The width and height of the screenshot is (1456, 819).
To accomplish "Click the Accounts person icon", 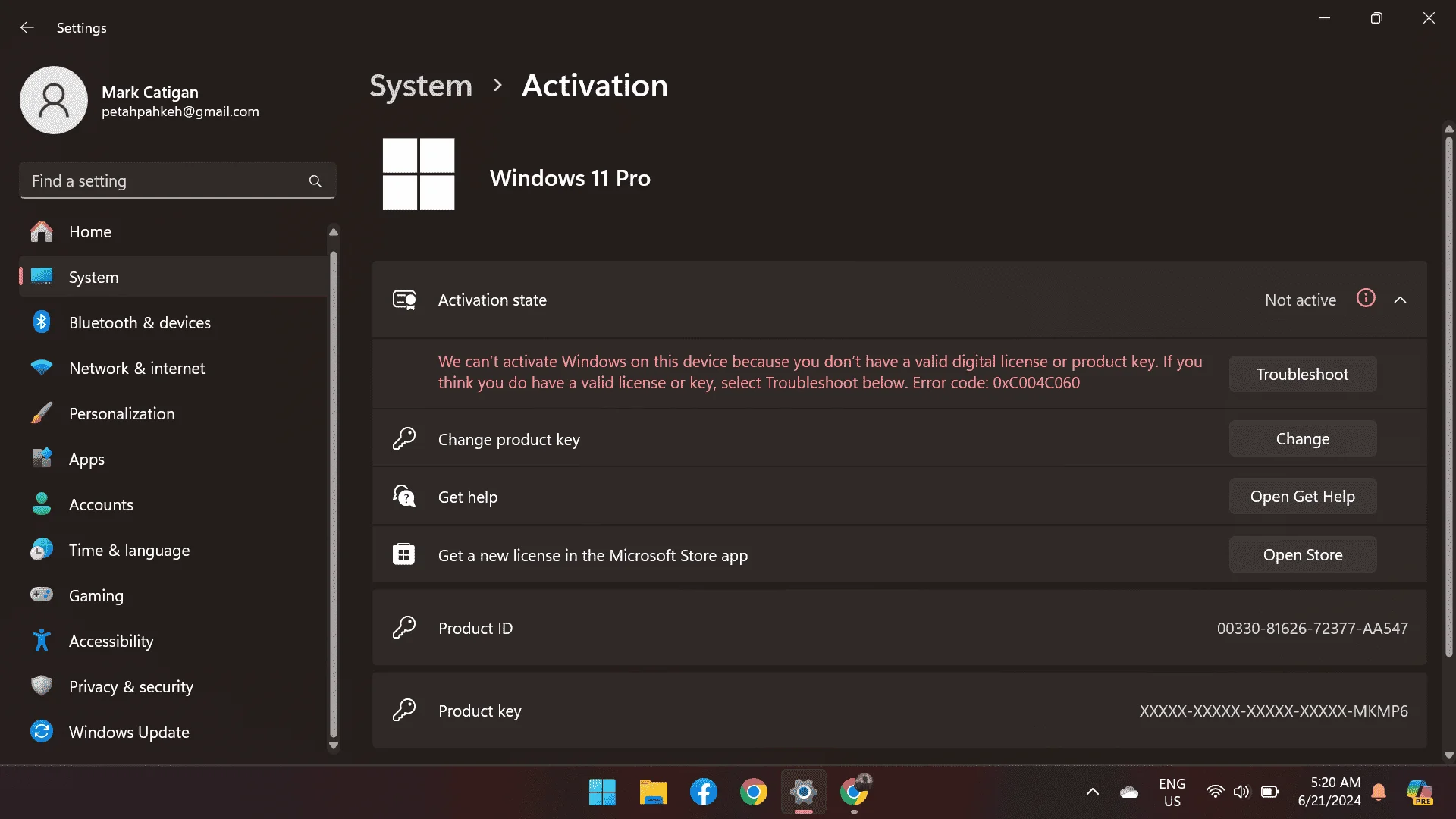I will click(x=42, y=504).
